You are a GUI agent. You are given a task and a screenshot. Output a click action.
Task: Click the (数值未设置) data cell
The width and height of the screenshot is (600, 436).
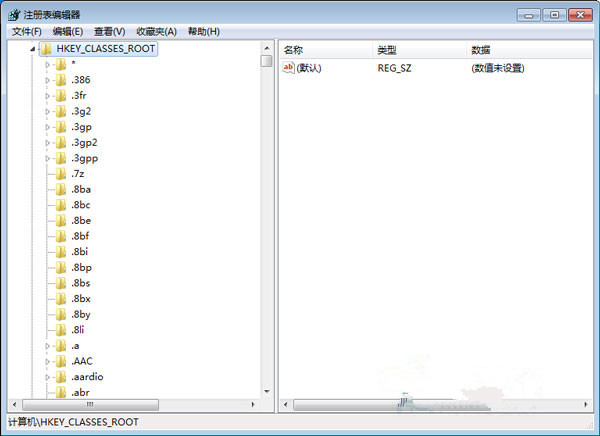tap(498, 68)
